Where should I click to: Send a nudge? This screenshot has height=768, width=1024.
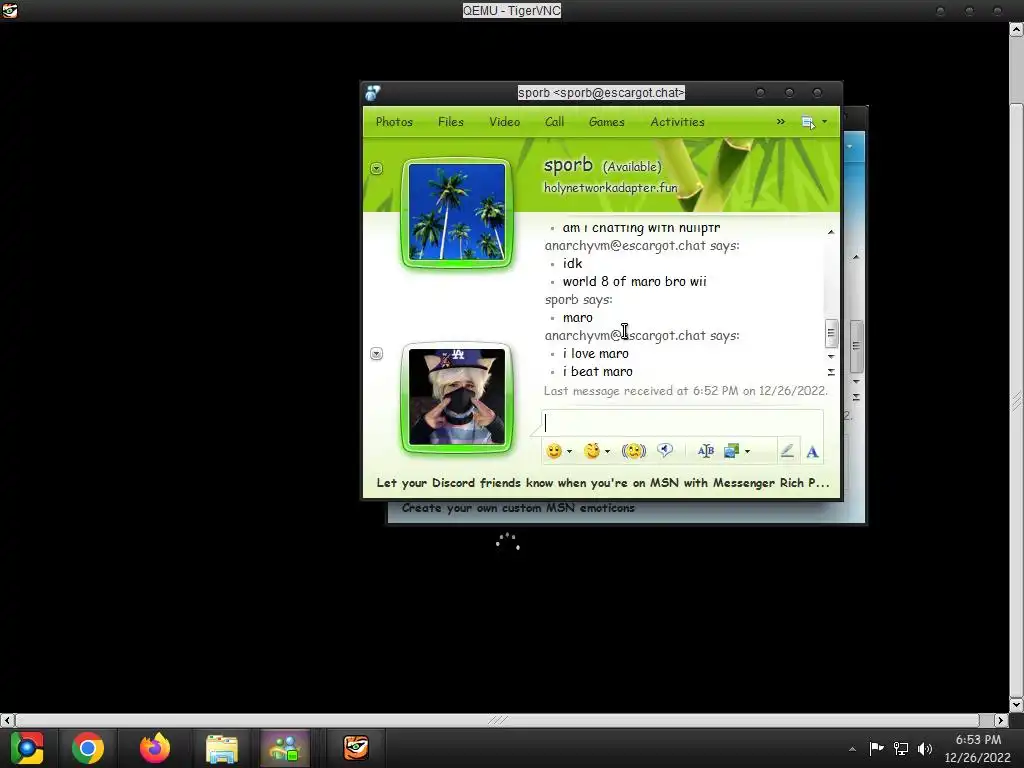pos(633,451)
